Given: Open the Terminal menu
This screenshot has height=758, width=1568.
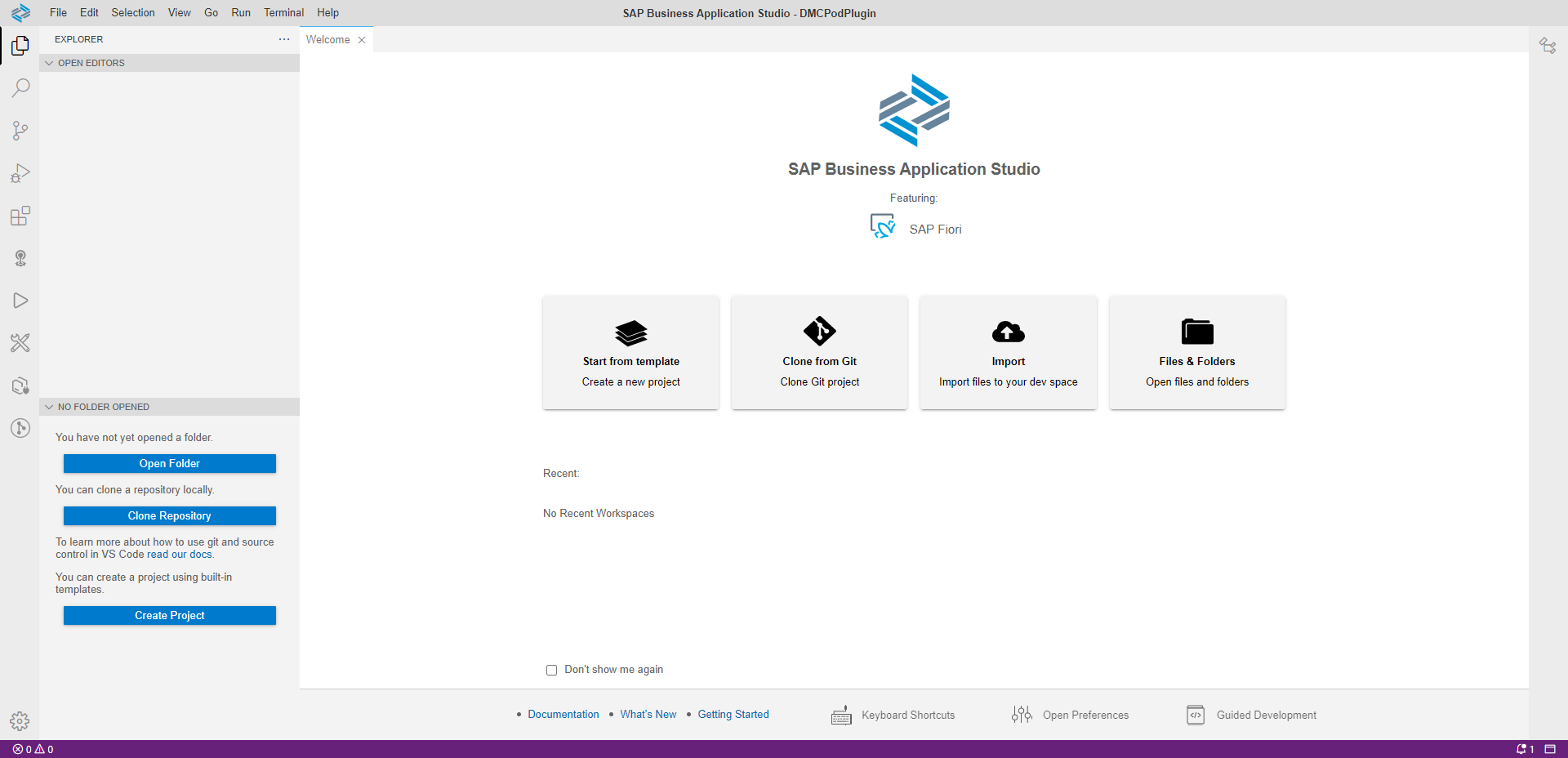Looking at the screenshot, I should click(x=283, y=12).
